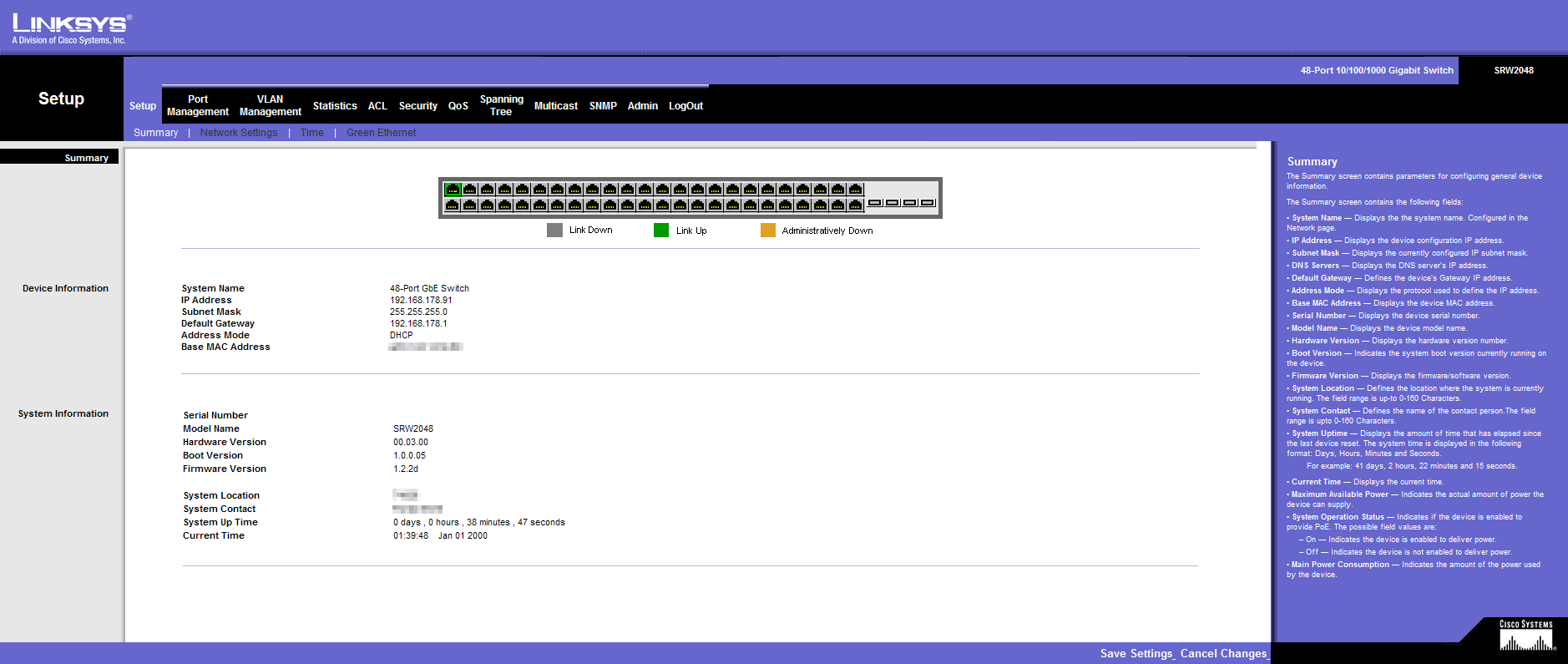Click Save Settings

click(1136, 653)
